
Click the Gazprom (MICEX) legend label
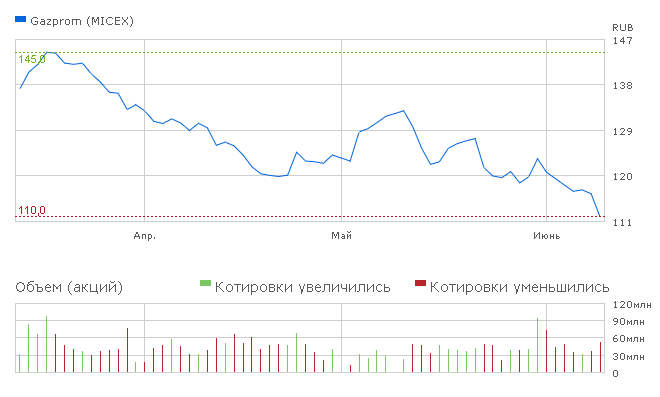pos(82,21)
